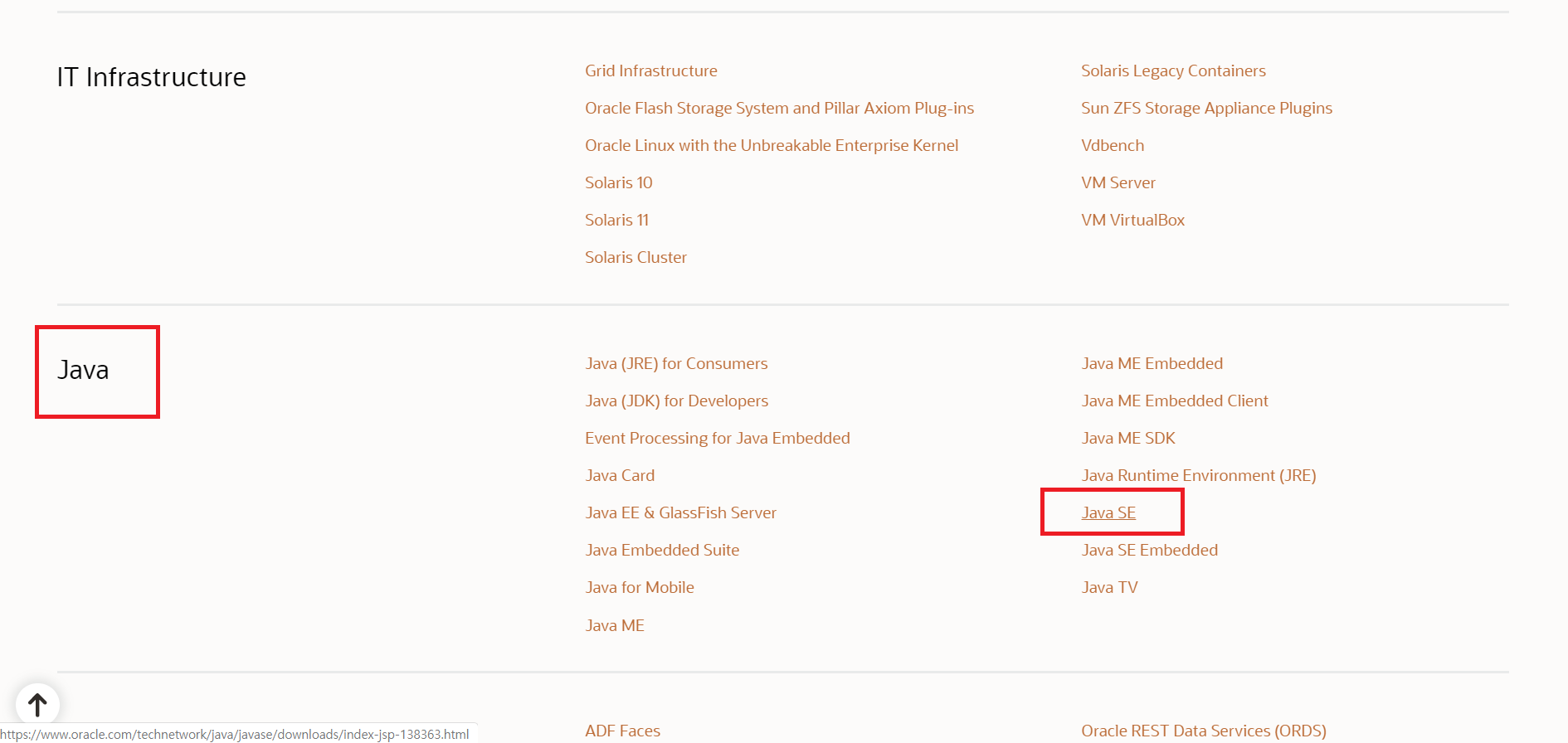Open the Java Embedded Suite link
Viewport: 1568px width, 743px height.
[662, 551]
